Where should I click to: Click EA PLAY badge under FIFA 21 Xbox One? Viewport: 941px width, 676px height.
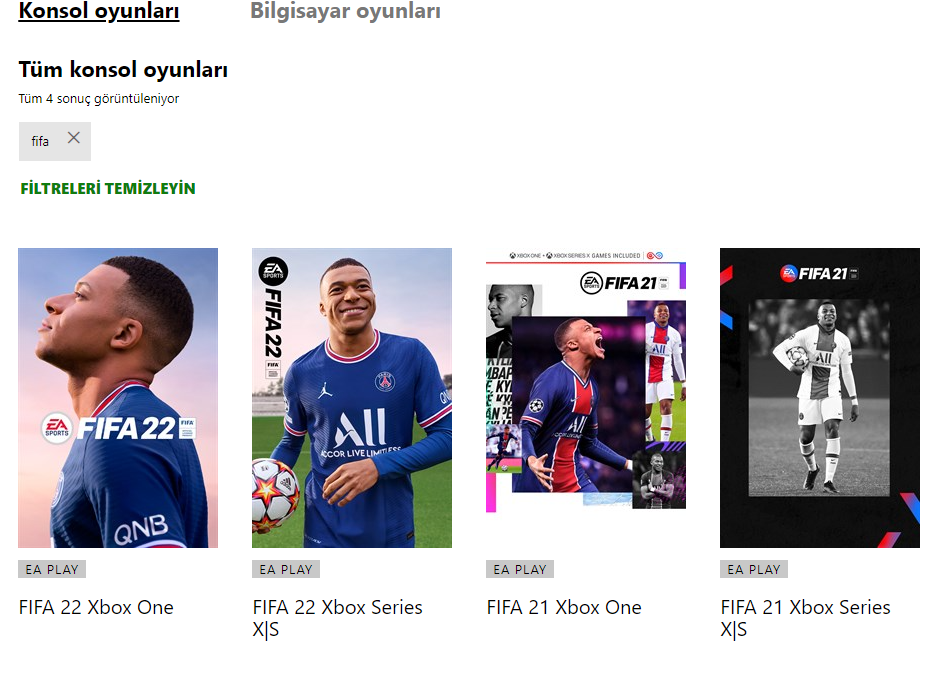tap(520, 569)
